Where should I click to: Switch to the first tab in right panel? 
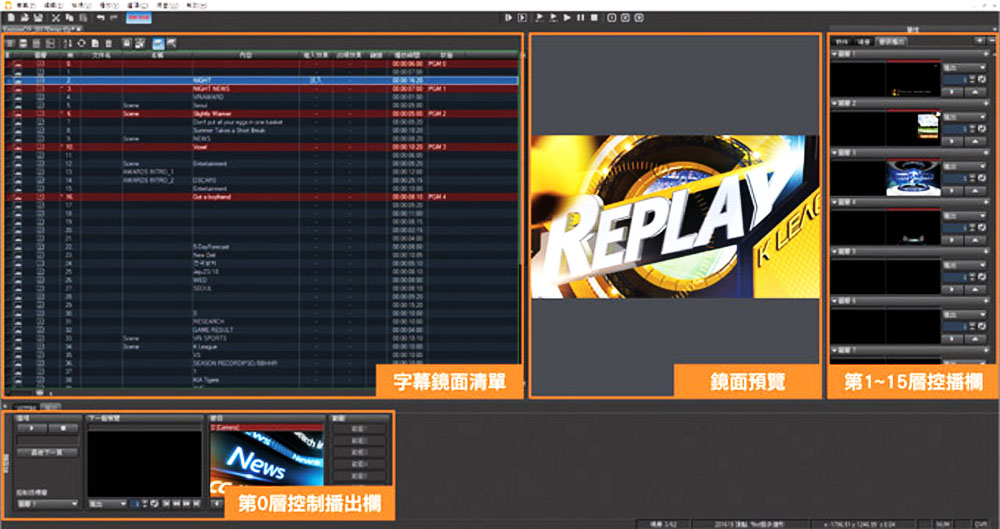[x=842, y=42]
